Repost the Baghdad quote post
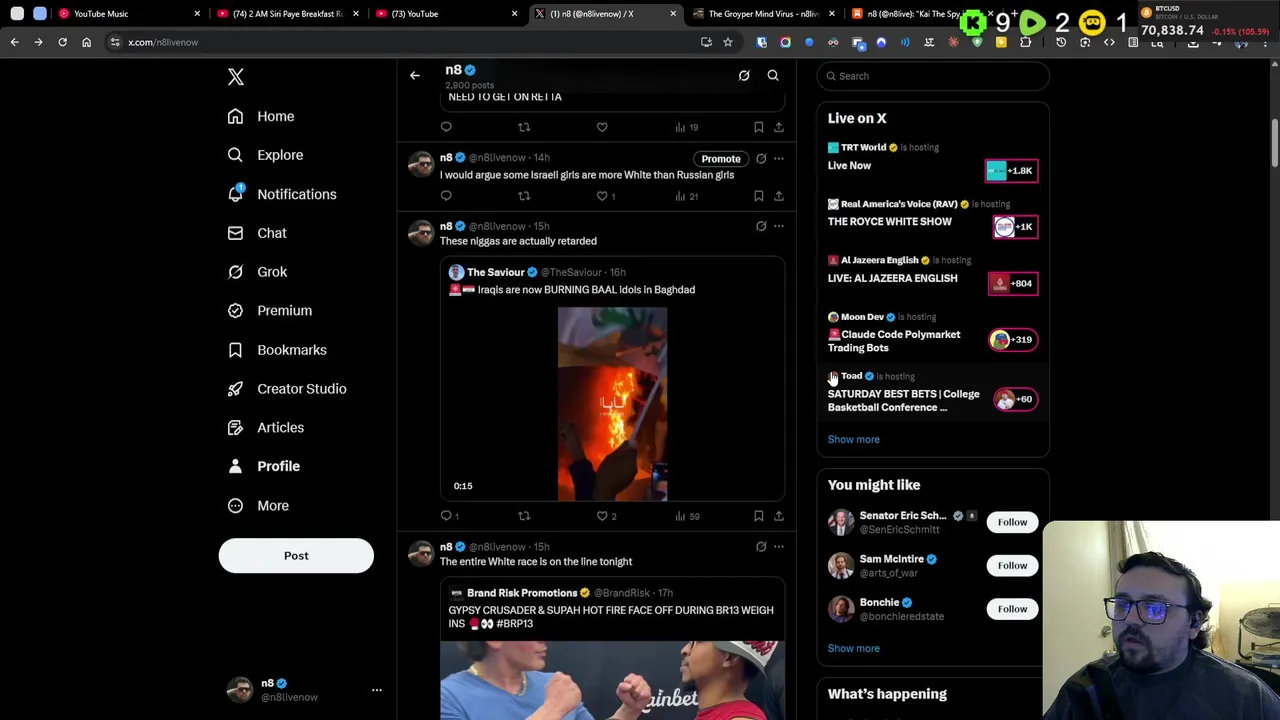The image size is (1280, 720). pos(524,516)
